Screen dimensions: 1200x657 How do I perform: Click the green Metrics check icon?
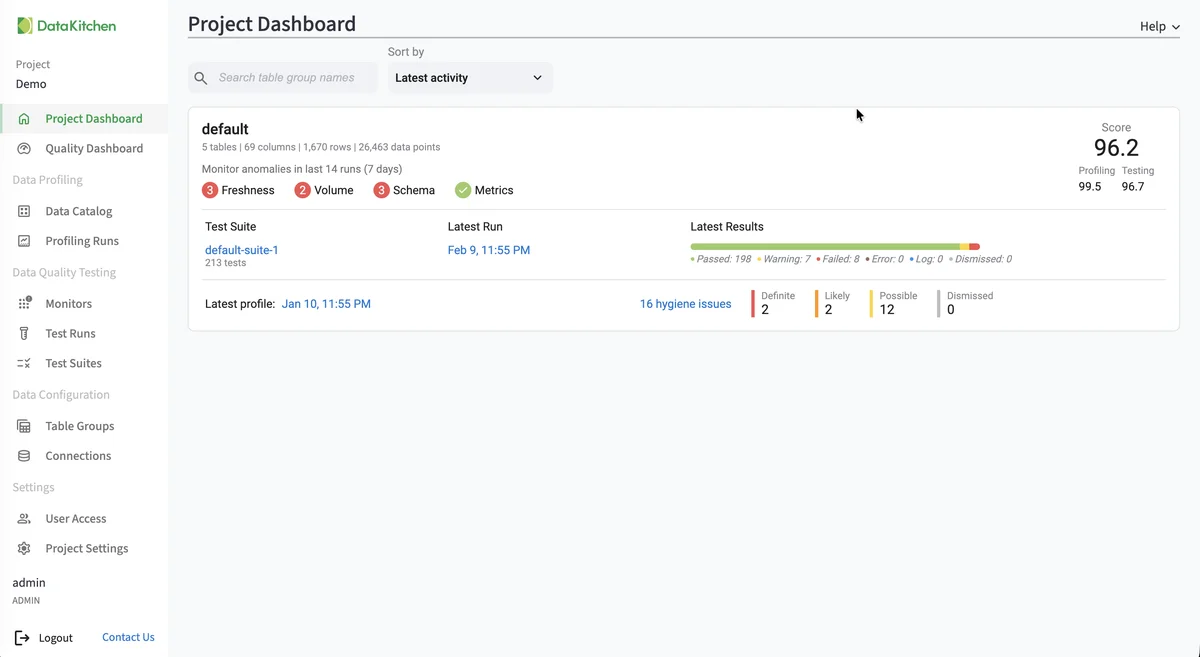(x=464, y=189)
